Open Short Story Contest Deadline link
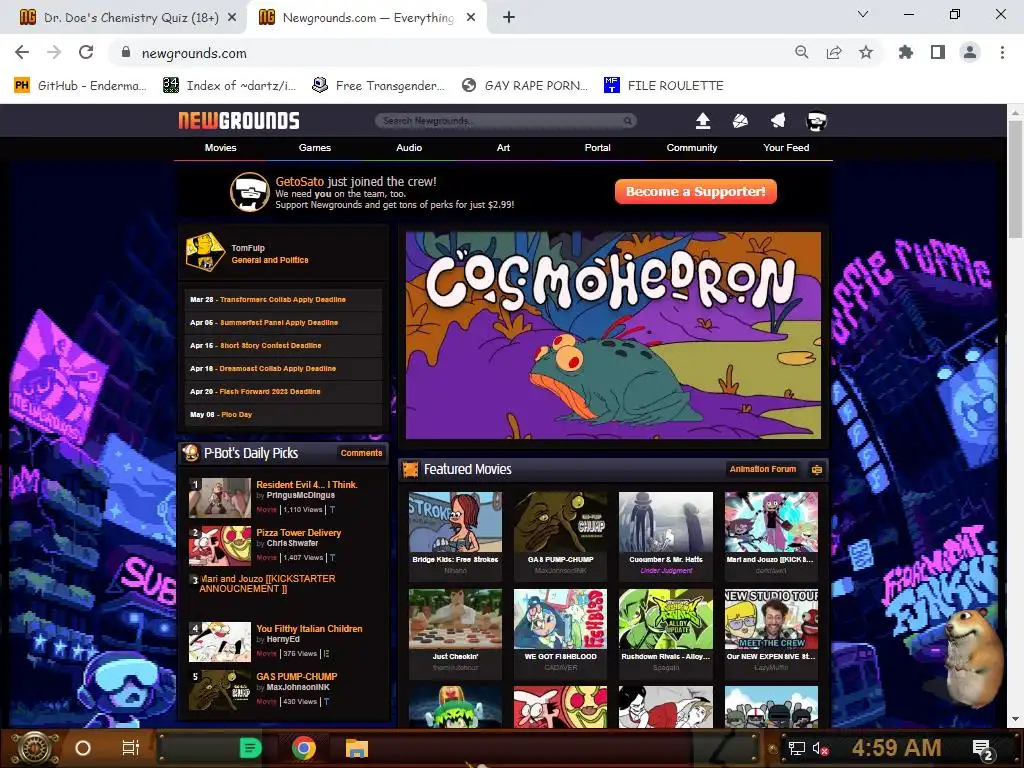This screenshot has height=768, width=1024. 270,345
